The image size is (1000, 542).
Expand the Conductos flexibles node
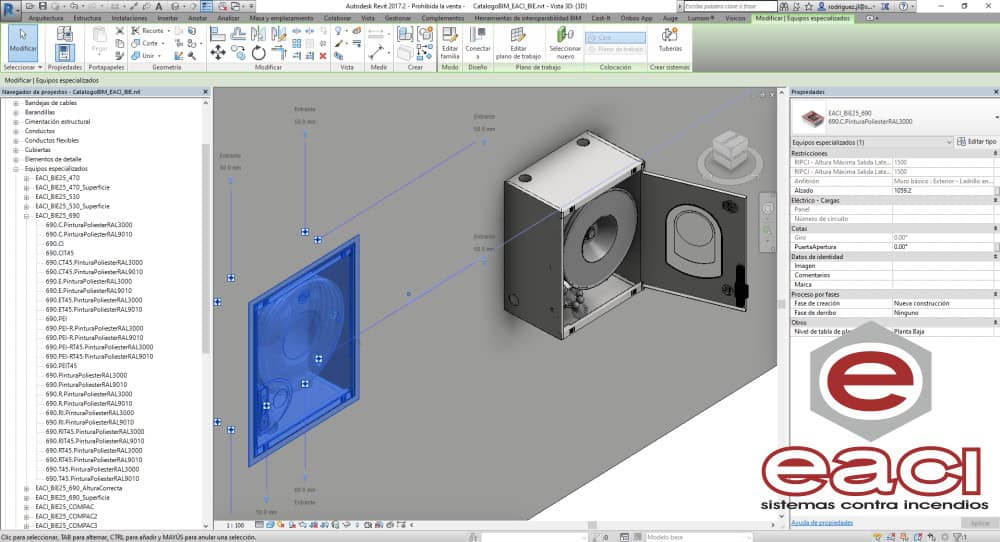point(16,141)
